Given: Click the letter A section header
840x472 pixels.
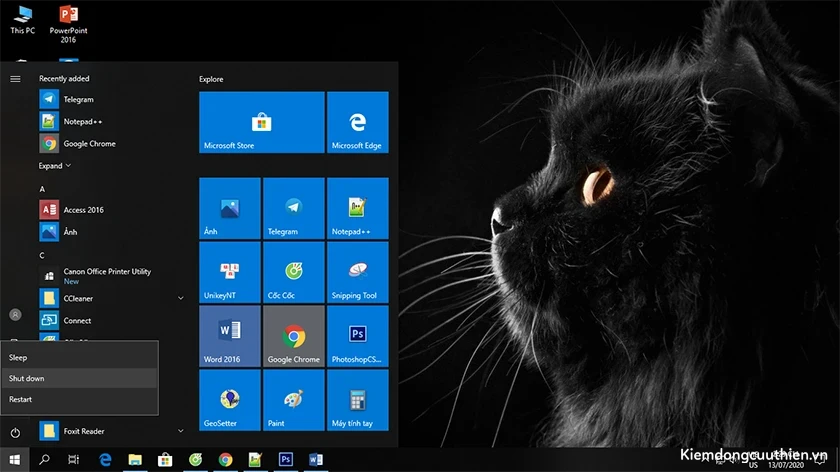Looking at the screenshot, I should [42, 189].
